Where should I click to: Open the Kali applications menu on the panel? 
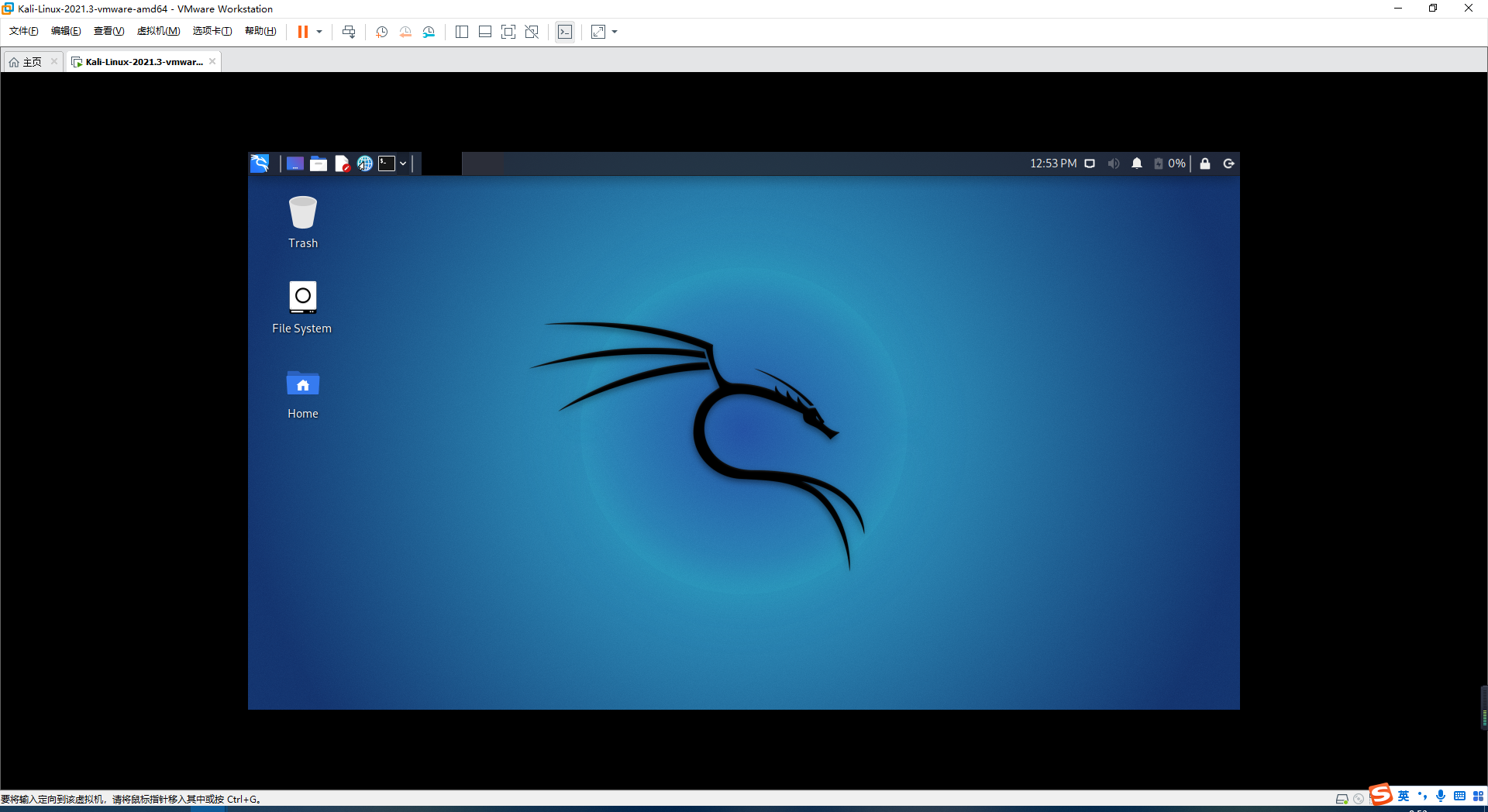(260, 163)
